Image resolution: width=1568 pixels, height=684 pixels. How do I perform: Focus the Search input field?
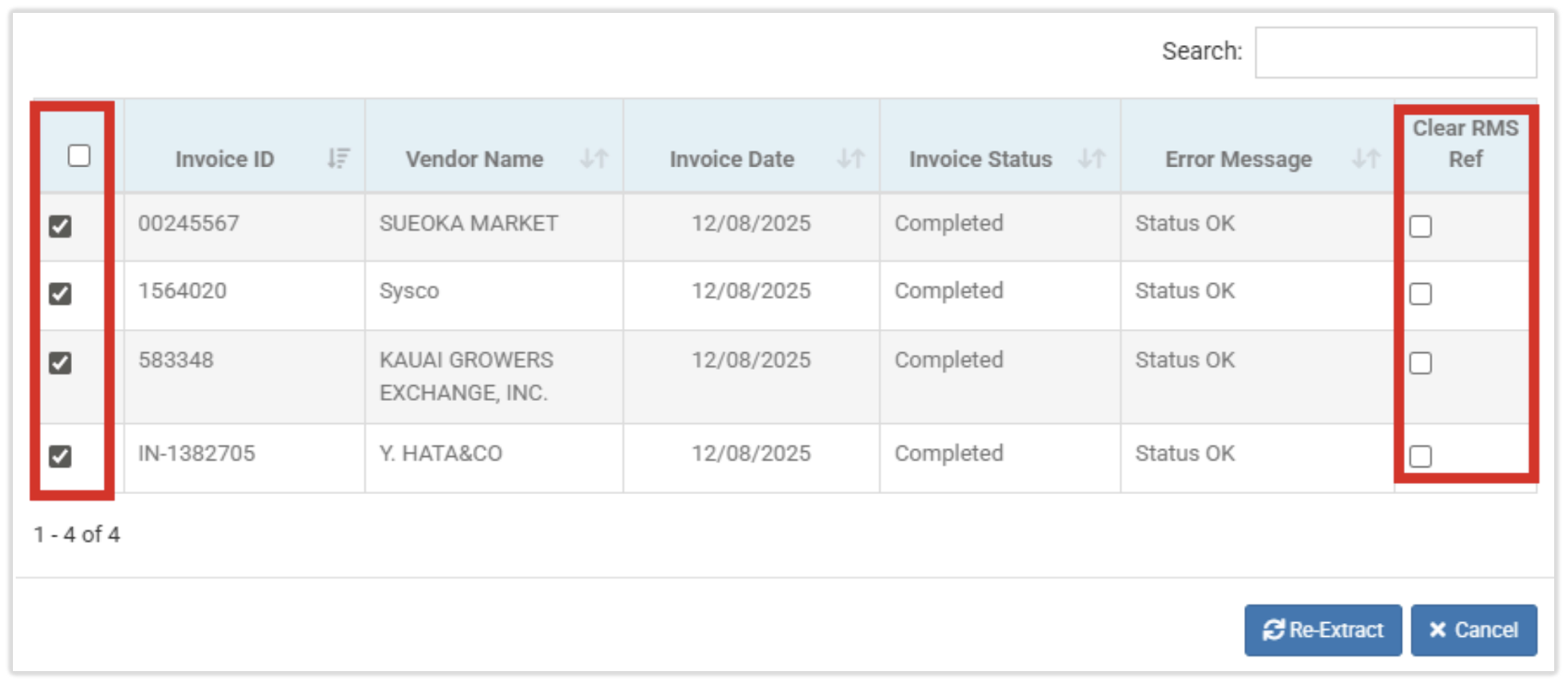(1395, 53)
